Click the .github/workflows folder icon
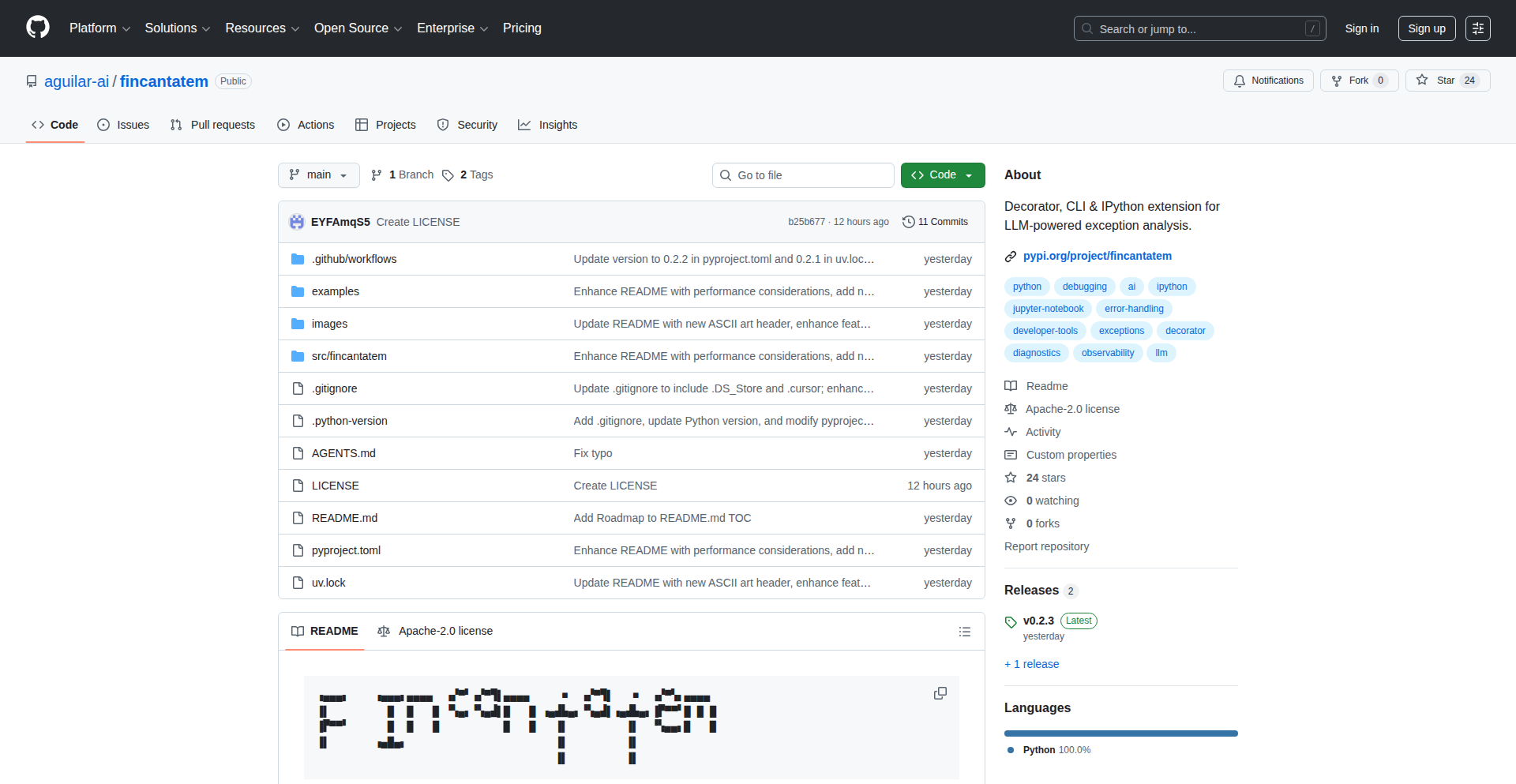The width and height of the screenshot is (1516, 784). coord(298,259)
